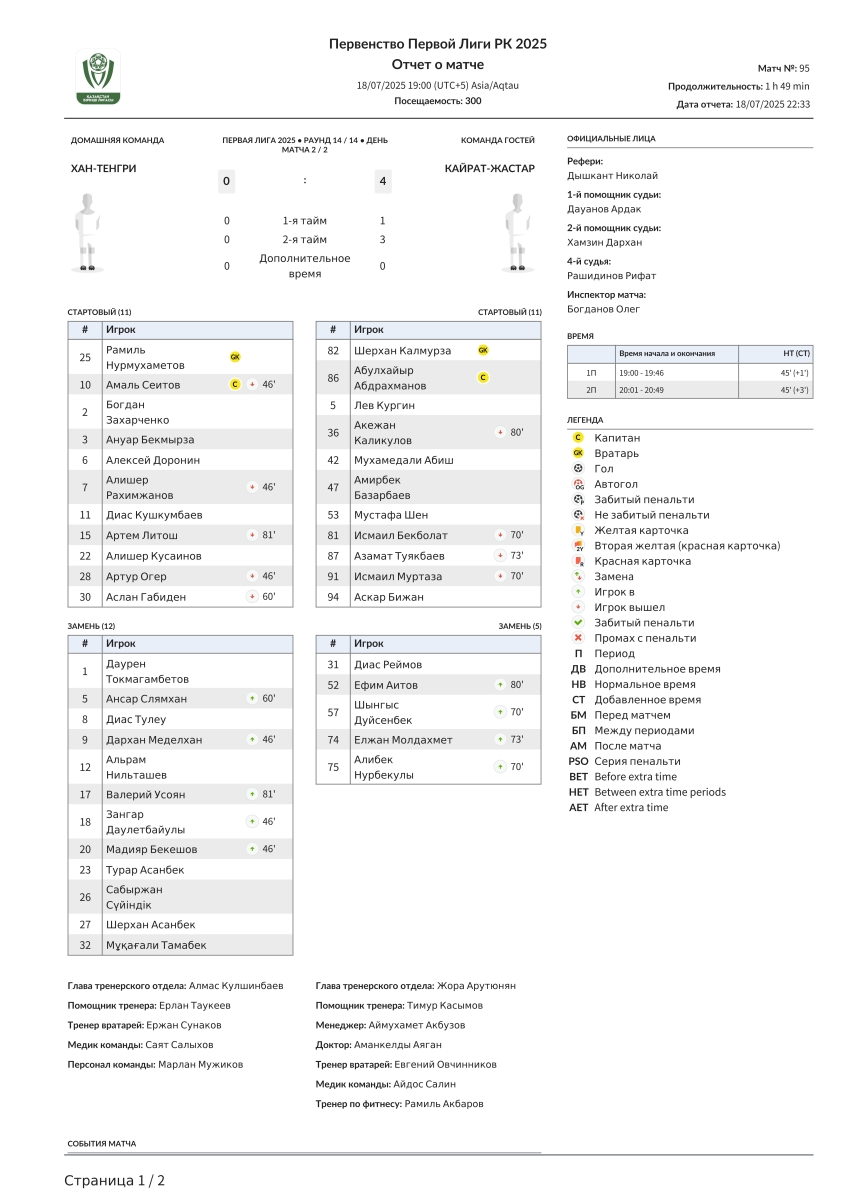Click the green scored-penalty checkmark in legend
848x1200 pixels.
(x=578, y=622)
